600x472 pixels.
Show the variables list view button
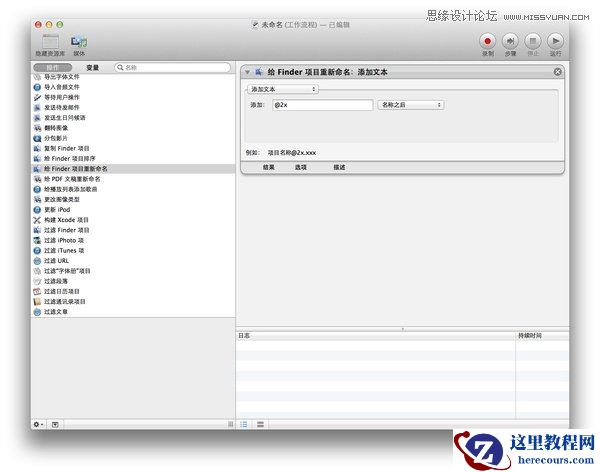click(x=261, y=424)
